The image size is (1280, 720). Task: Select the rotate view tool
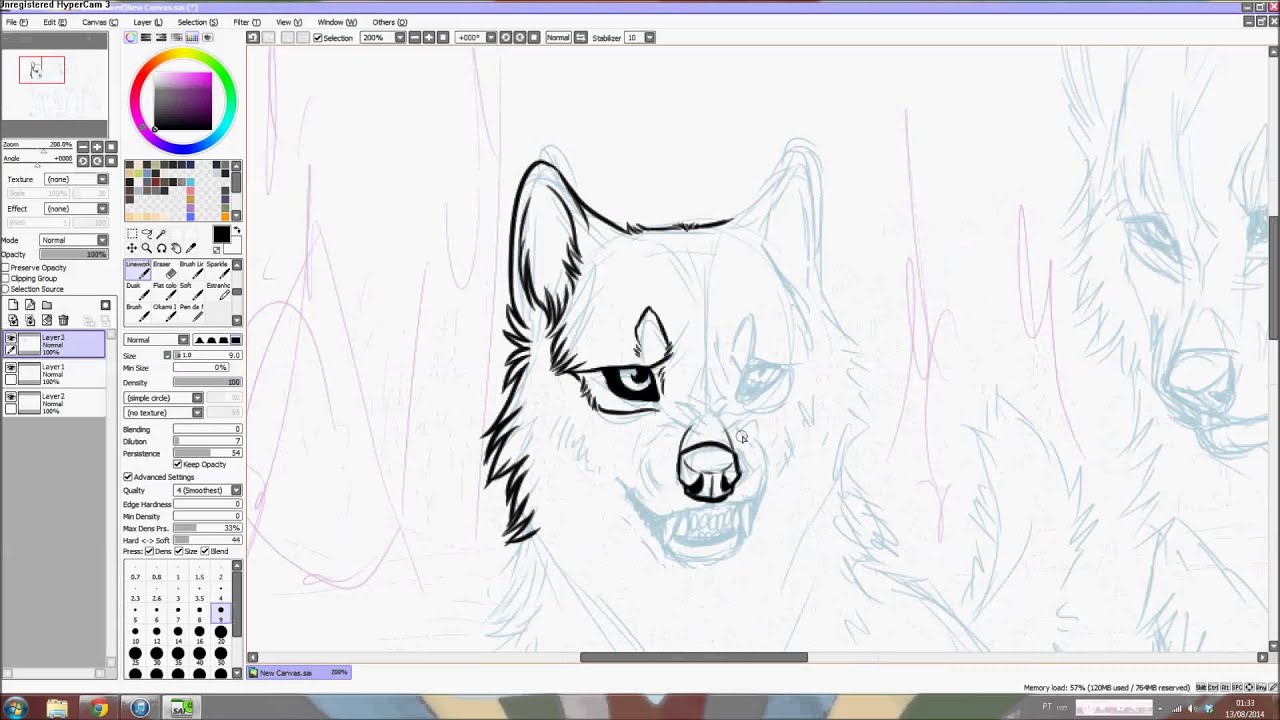162,248
